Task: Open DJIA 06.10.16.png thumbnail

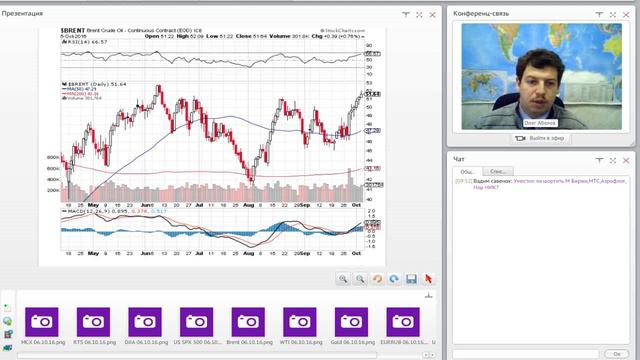Action: (145, 322)
